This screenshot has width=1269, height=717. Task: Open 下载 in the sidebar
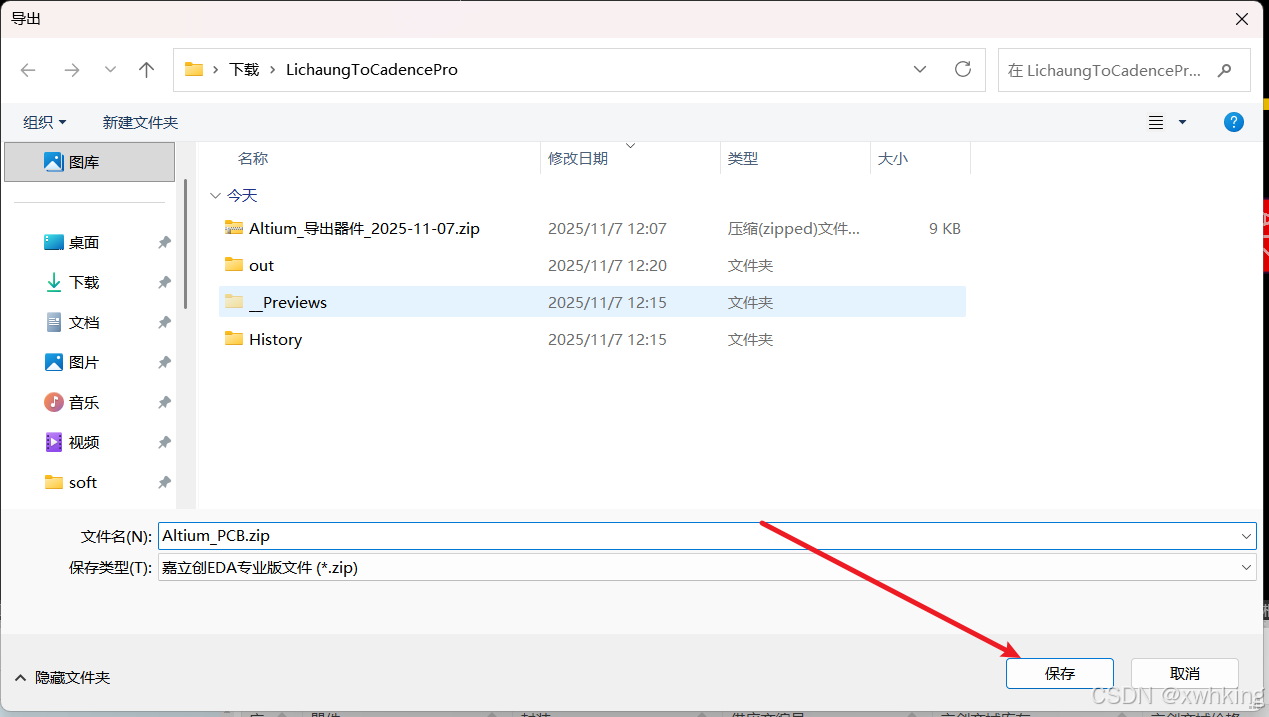coord(84,282)
